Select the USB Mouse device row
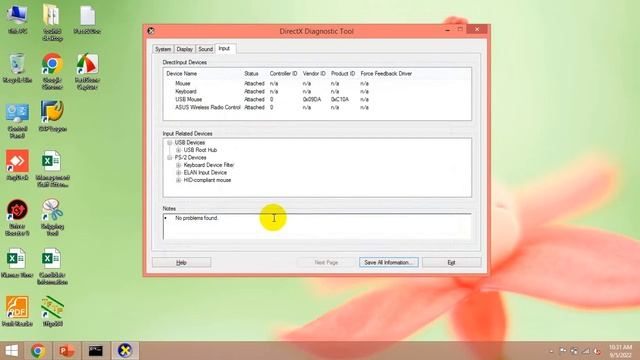Viewport: 640px width, 360px height. tap(317, 99)
